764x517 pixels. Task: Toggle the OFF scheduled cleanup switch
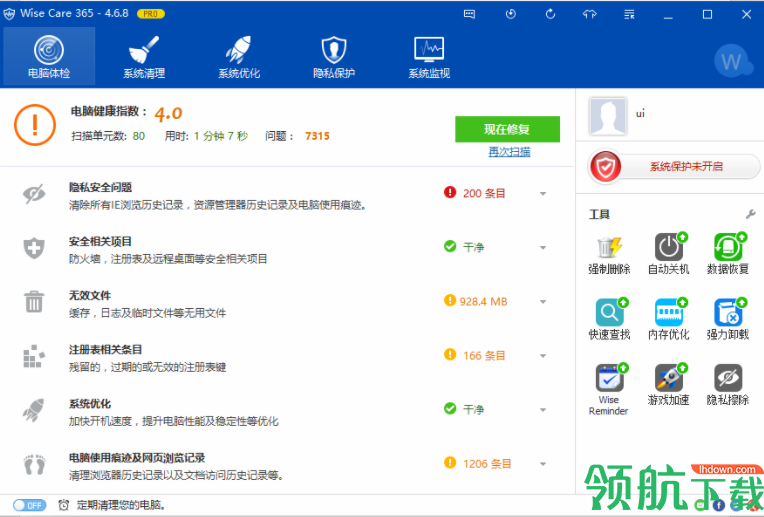tap(29, 505)
